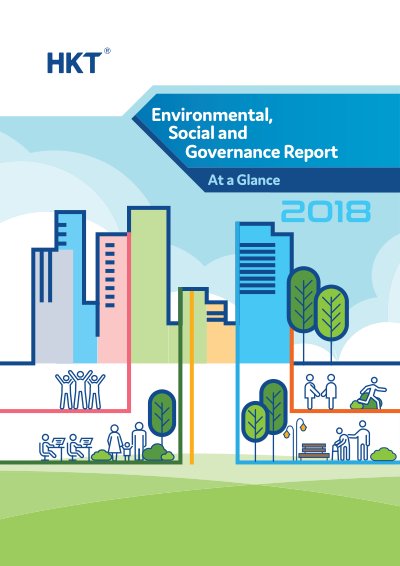This screenshot has width=400, height=566.
Task: Click the vertical yellow line
Action: point(192,377)
